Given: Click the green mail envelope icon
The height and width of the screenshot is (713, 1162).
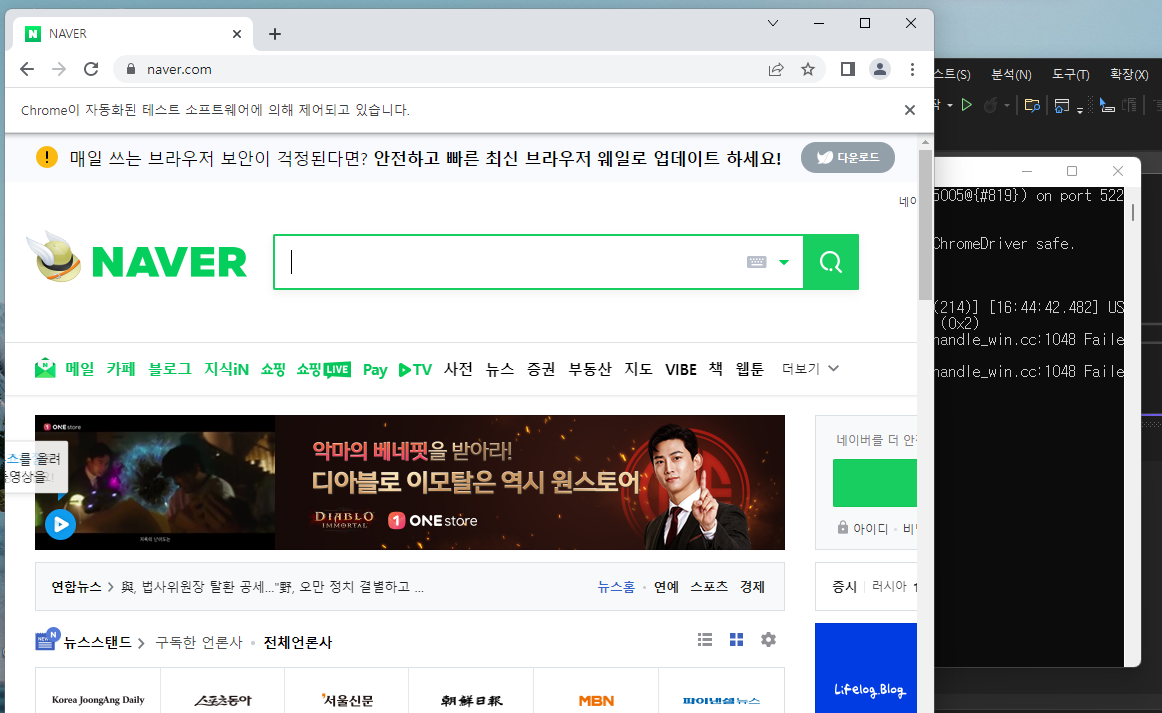Looking at the screenshot, I should [x=45, y=368].
